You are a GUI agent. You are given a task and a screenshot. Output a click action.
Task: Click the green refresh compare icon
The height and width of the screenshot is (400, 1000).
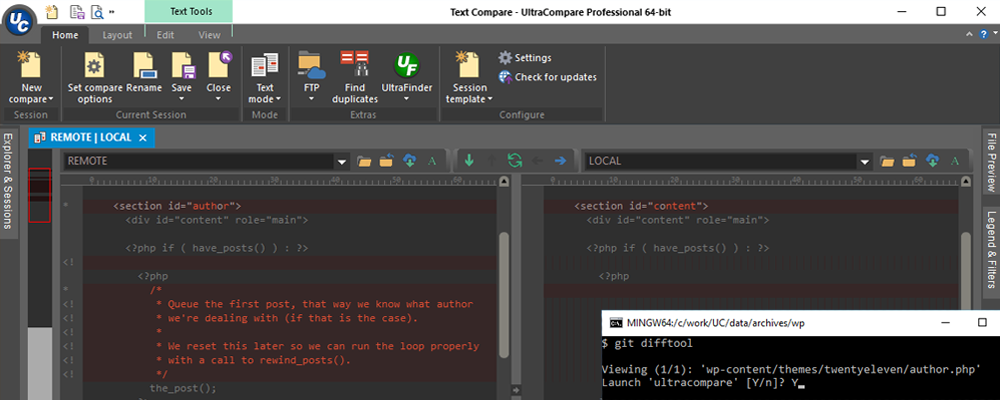click(514, 160)
